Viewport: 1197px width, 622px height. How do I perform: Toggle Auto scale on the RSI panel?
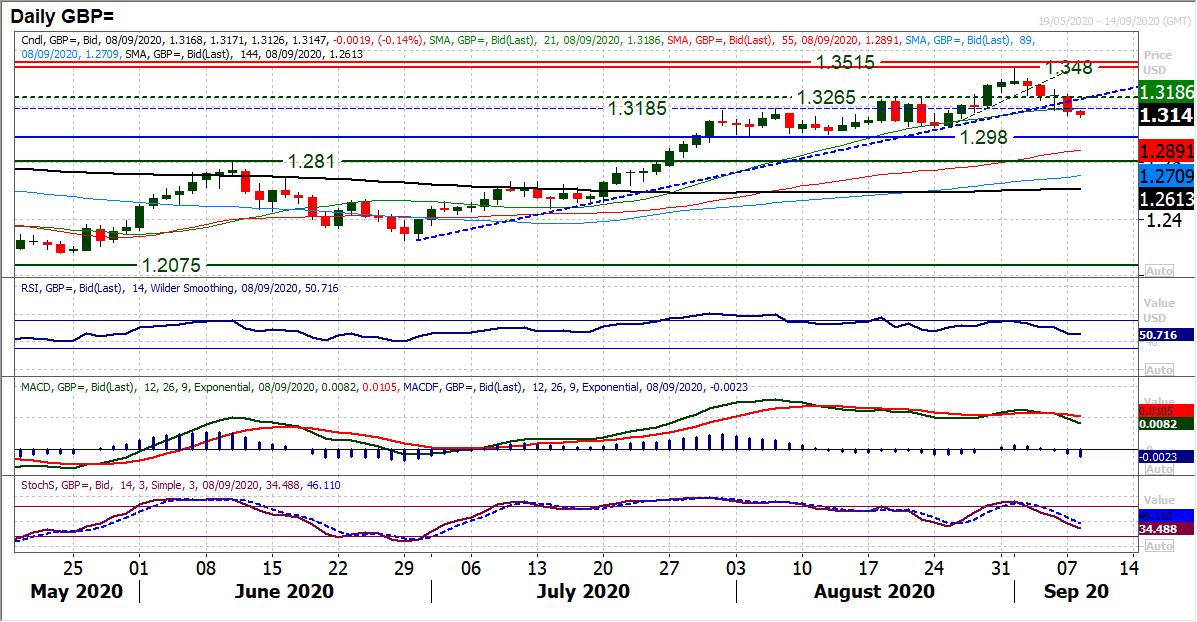point(1159,370)
